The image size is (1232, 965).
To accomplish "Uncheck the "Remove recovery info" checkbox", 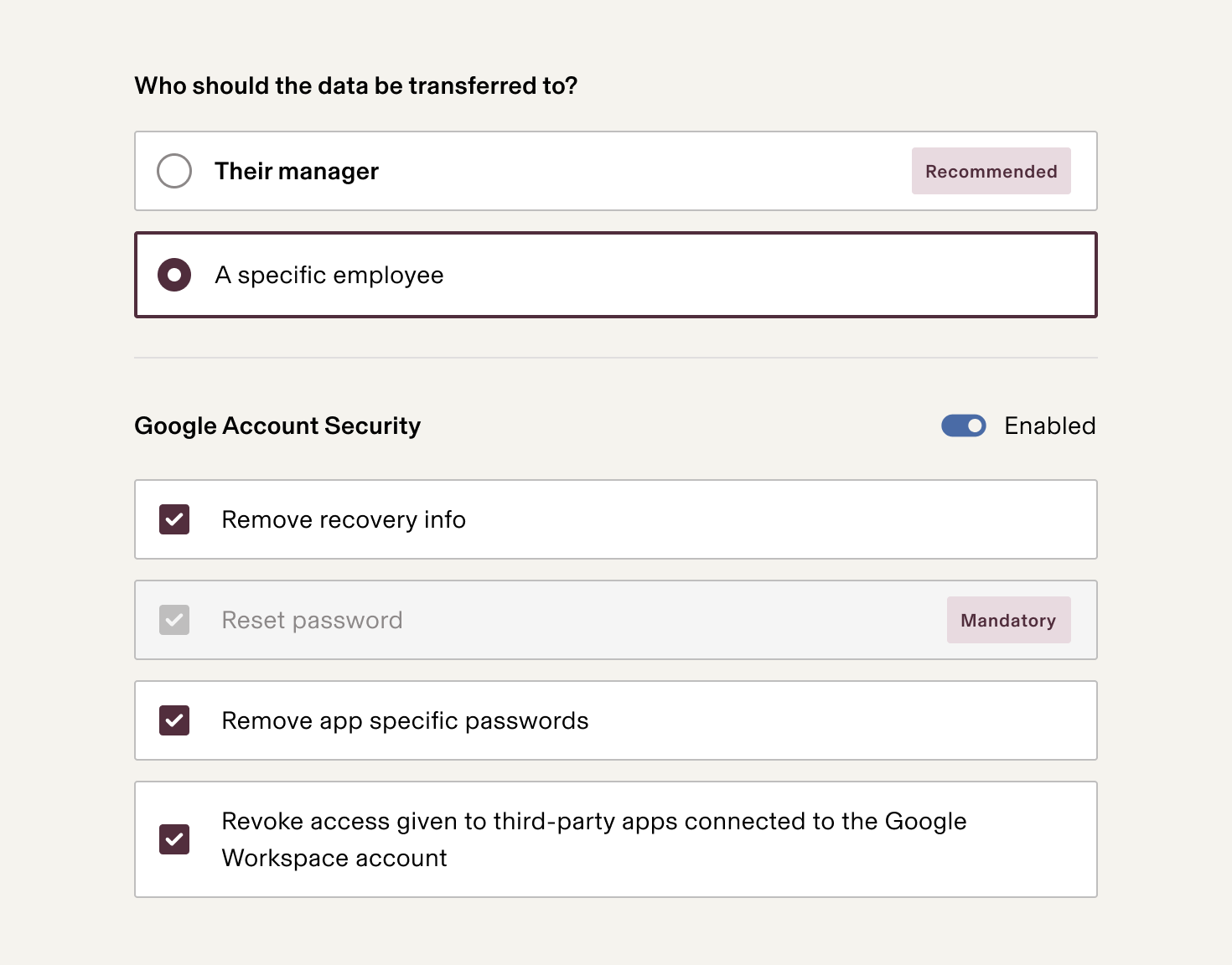I will pyautogui.click(x=174, y=519).
